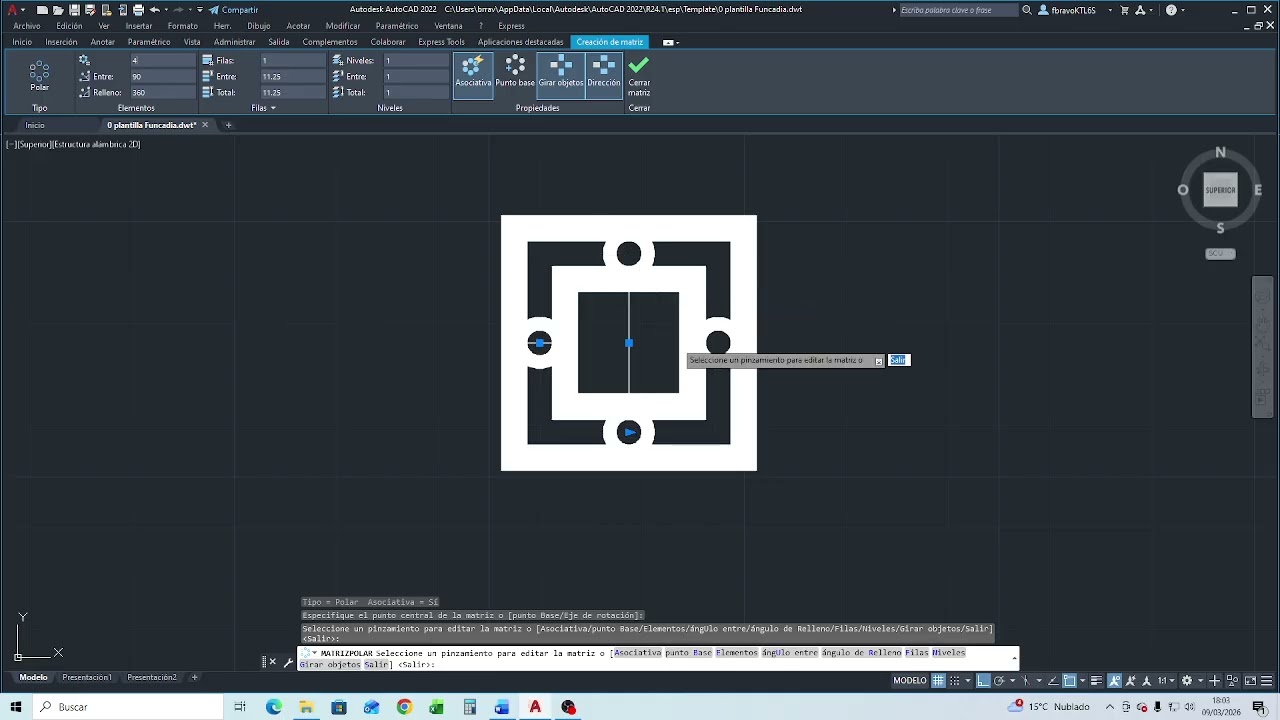The width and height of the screenshot is (1280, 720).
Task: Click the command line customize wrench icon
Action: click(288, 662)
